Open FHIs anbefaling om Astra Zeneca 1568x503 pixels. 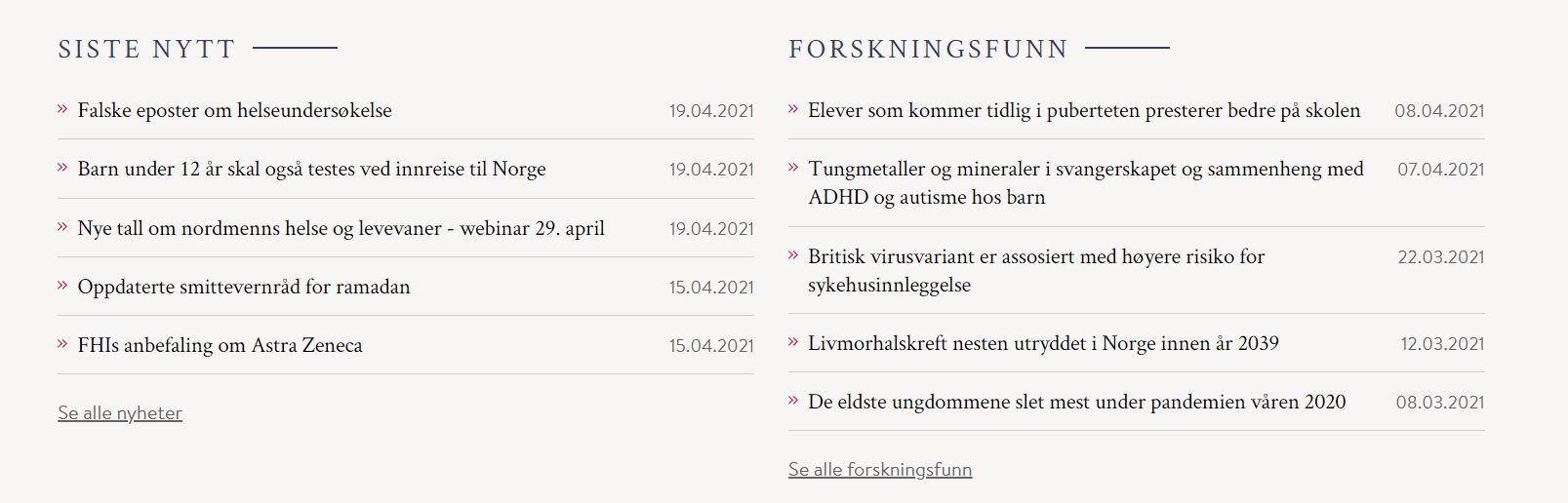point(220,345)
